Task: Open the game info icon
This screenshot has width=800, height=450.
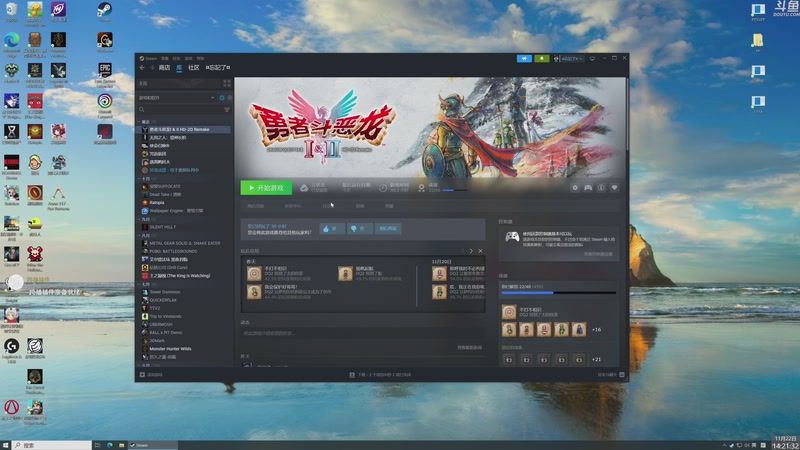Action: [x=601, y=188]
